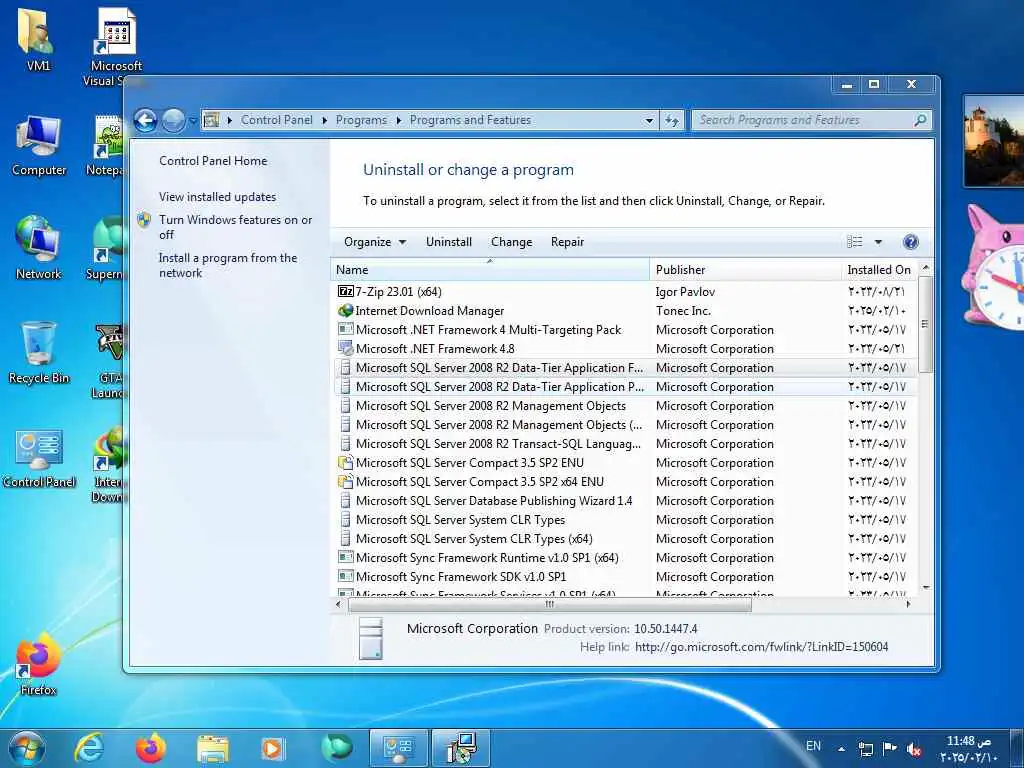
Task: Select Microsoft Visual Studio desktop shortcut
Action: click(116, 47)
